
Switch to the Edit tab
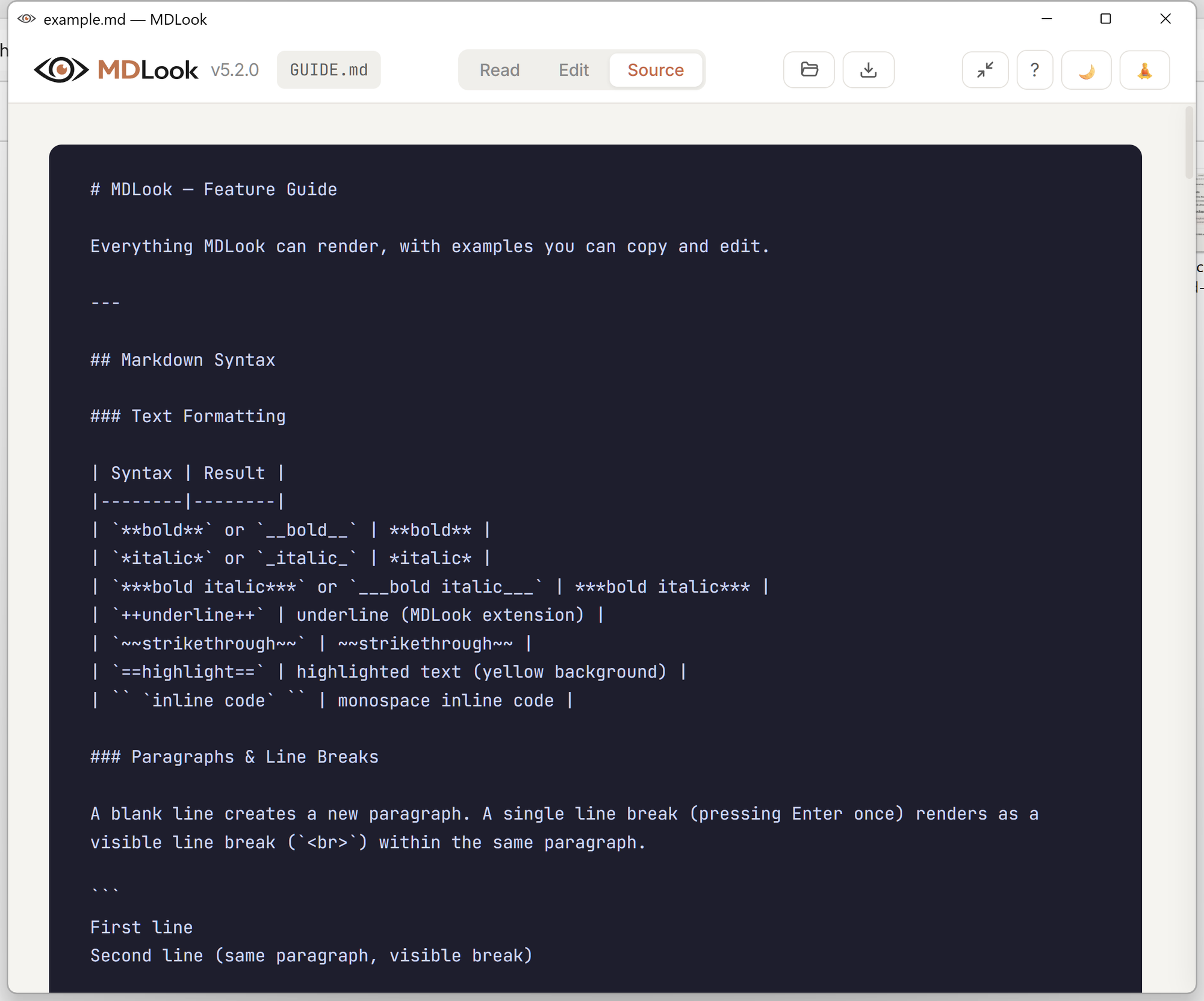[573, 70]
